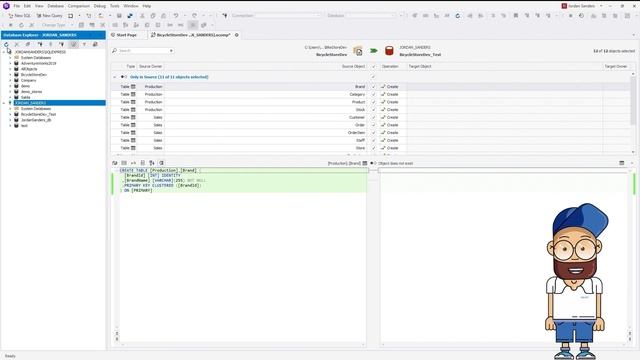This screenshot has width=640, height=360.
Task: Expand the Sakila database node
Action: (10, 97)
